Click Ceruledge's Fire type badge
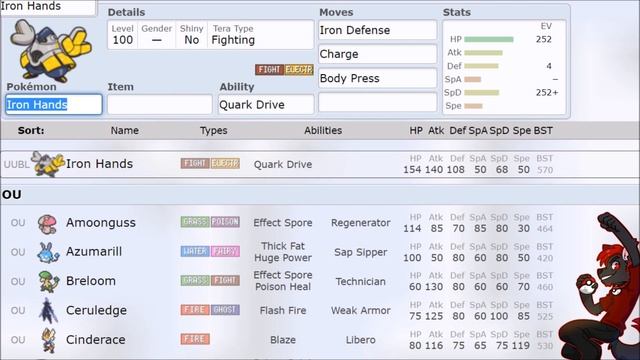This screenshot has width=640, height=360. [x=195, y=310]
